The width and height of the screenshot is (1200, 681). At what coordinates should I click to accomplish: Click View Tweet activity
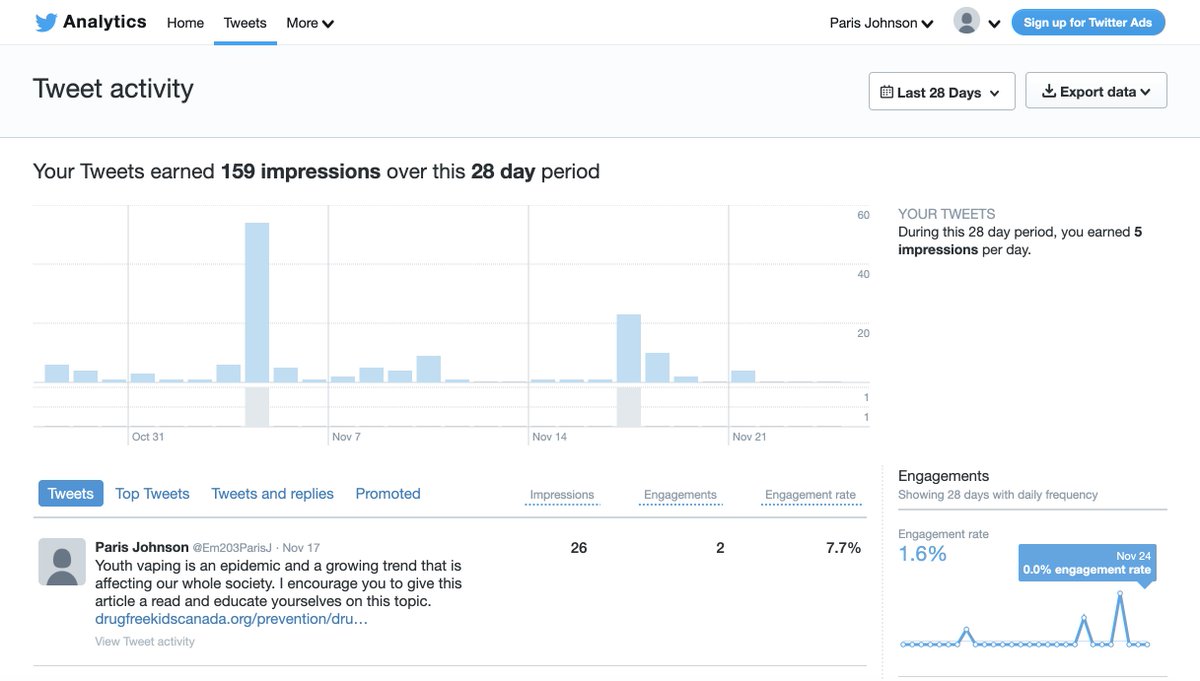click(145, 641)
